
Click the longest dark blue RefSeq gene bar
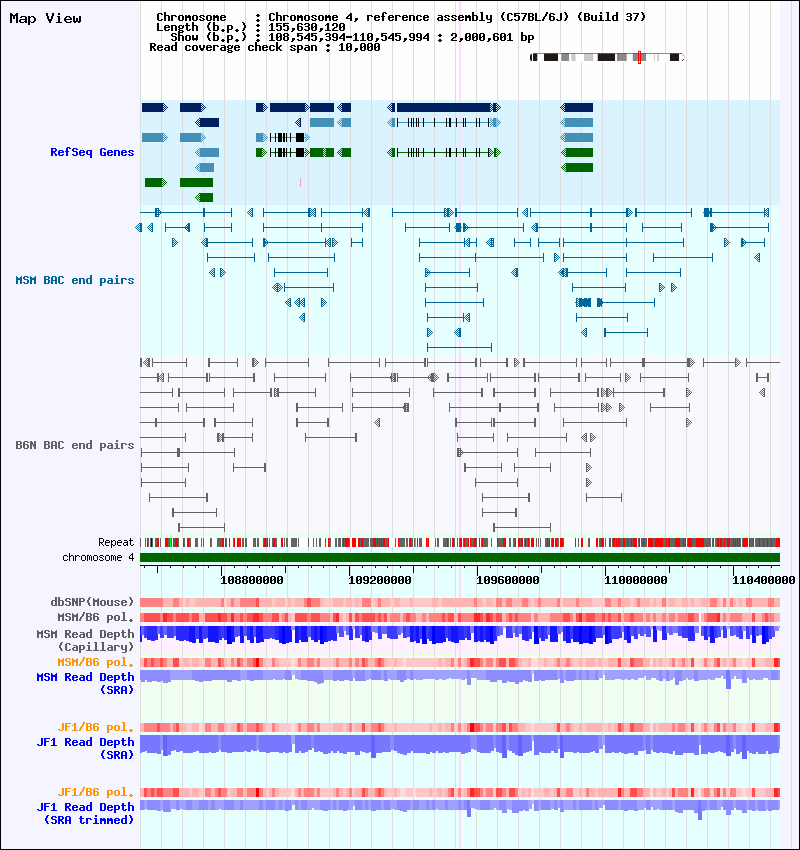pos(443,108)
